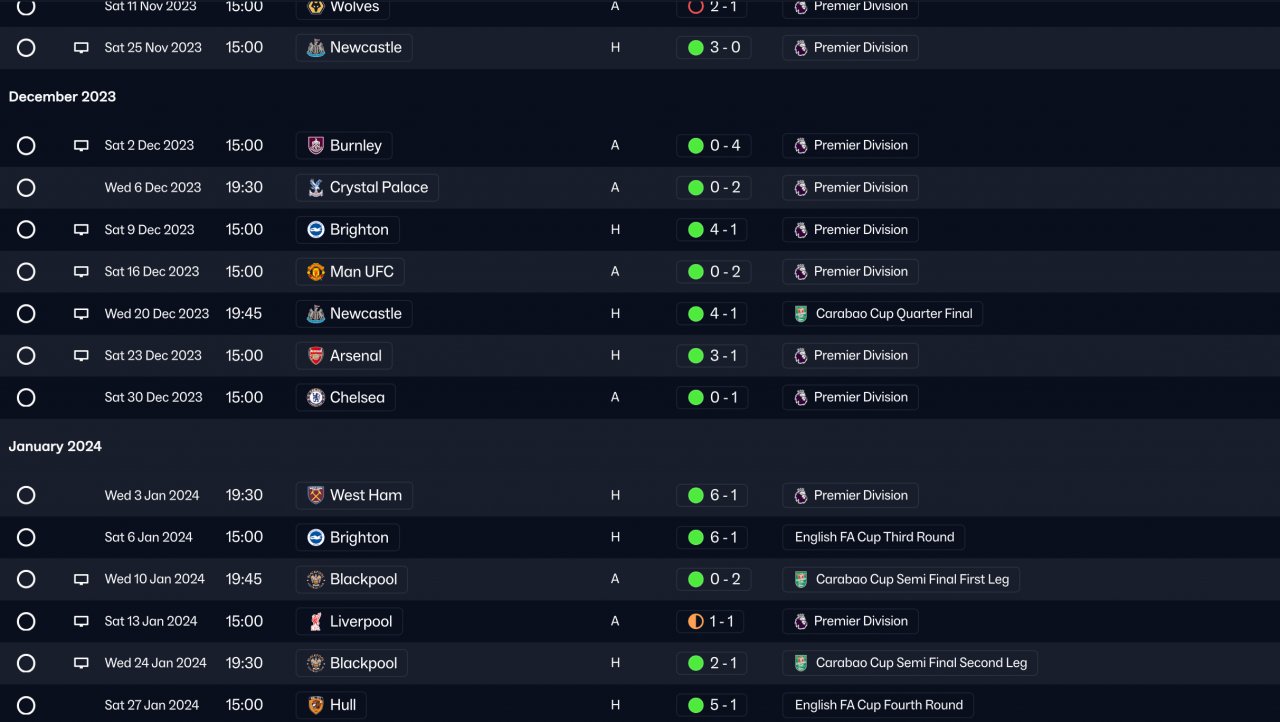Image resolution: width=1280 pixels, height=722 pixels.
Task: Select the radio circle for Burnley match
Action: pyautogui.click(x=26, y=146)
